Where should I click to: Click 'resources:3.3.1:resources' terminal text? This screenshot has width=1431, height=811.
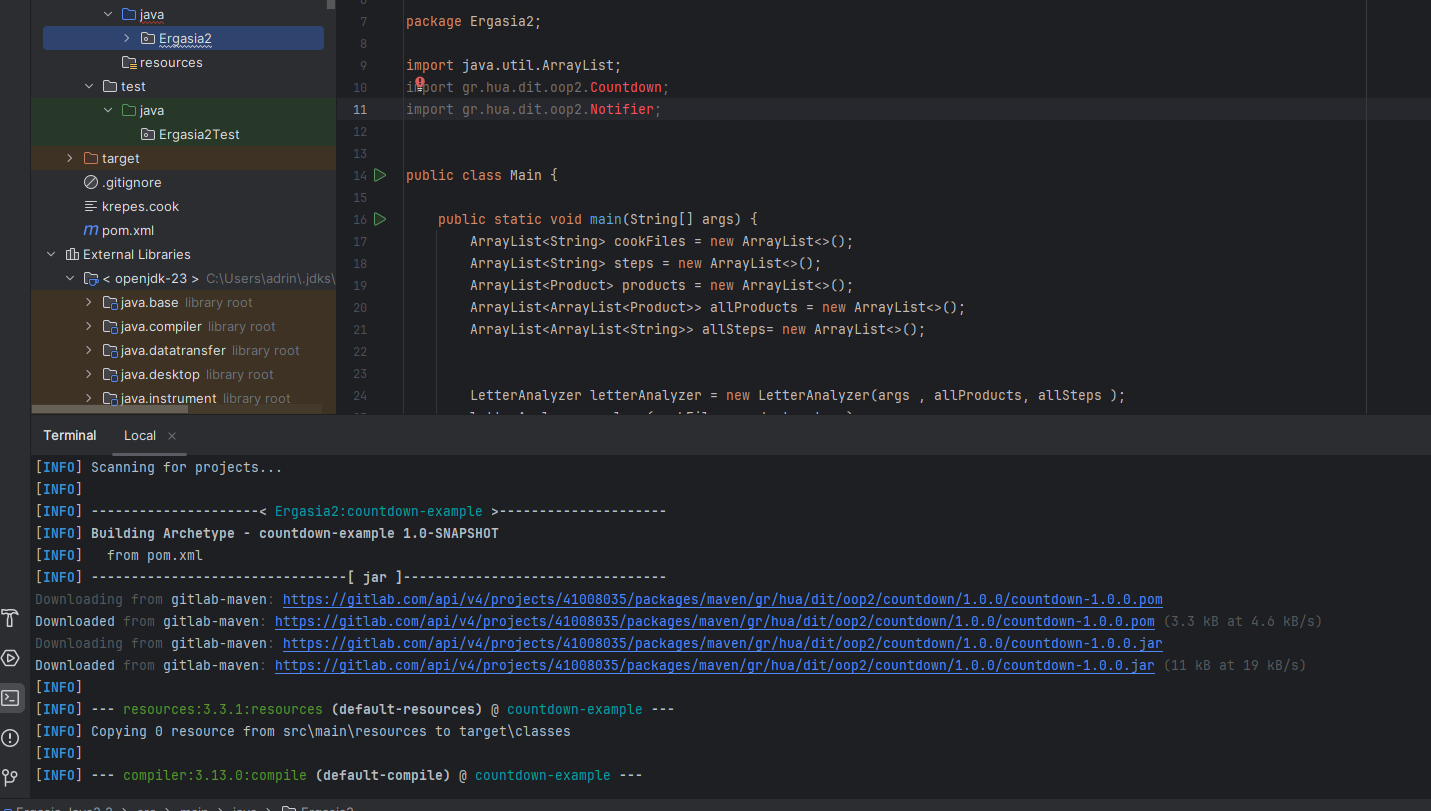223,709
